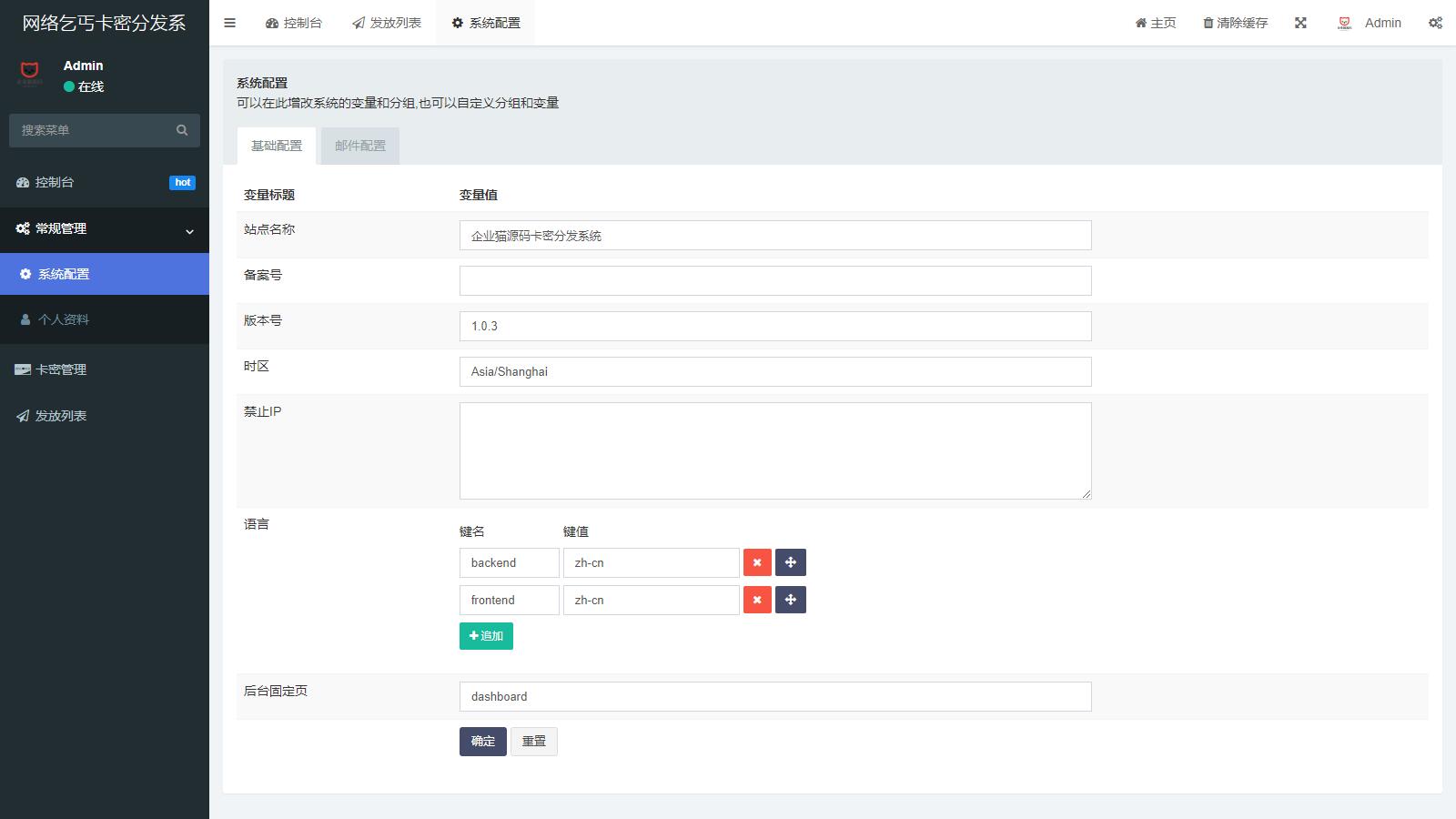This screenshot has width=1456, height=819.
Task: Click the green 追加 add button
Action: coord(486,636)
